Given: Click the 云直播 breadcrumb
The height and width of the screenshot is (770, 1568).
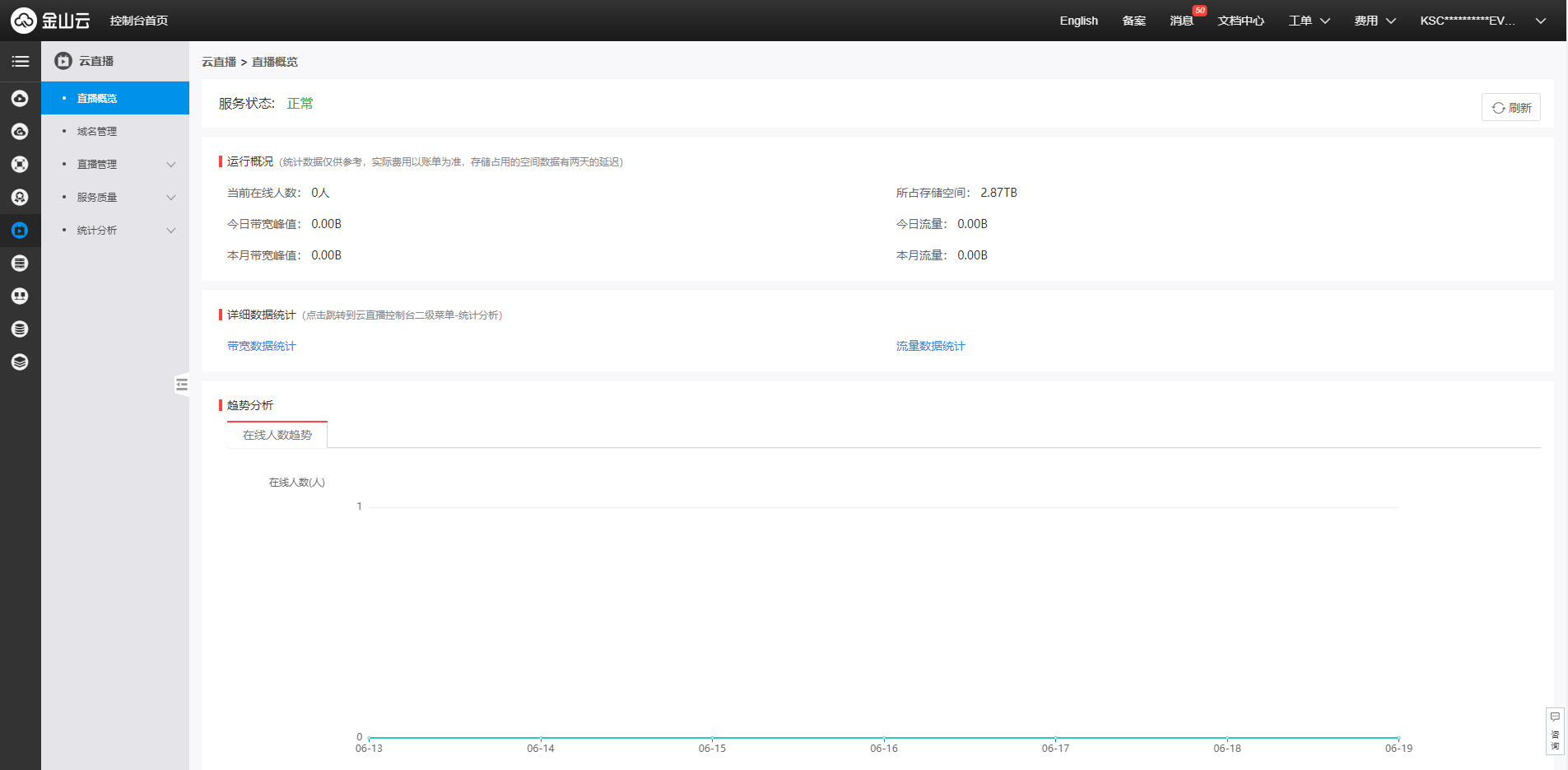Looking at the screenshot, I should coord(219,63).
